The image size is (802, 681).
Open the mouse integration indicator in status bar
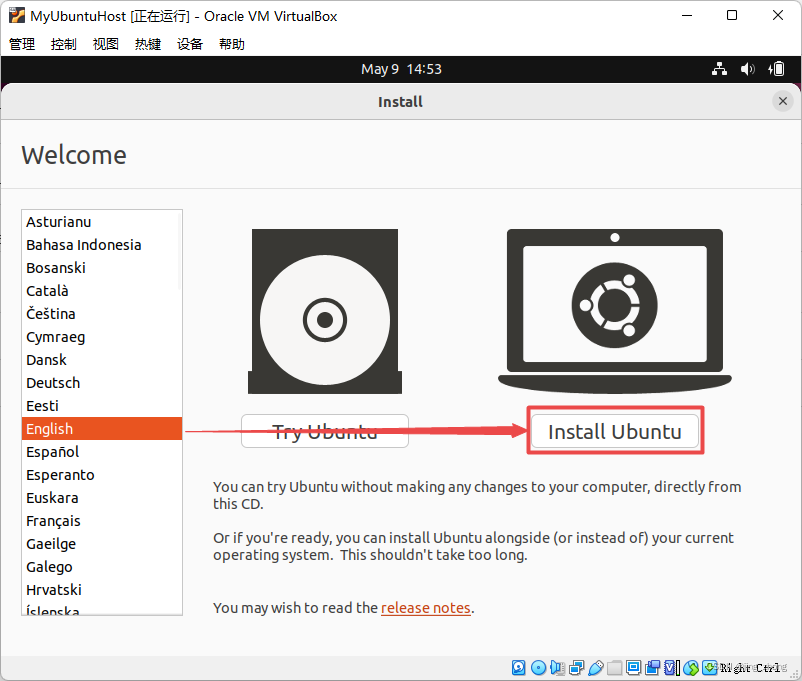click(x=691, y=668)
